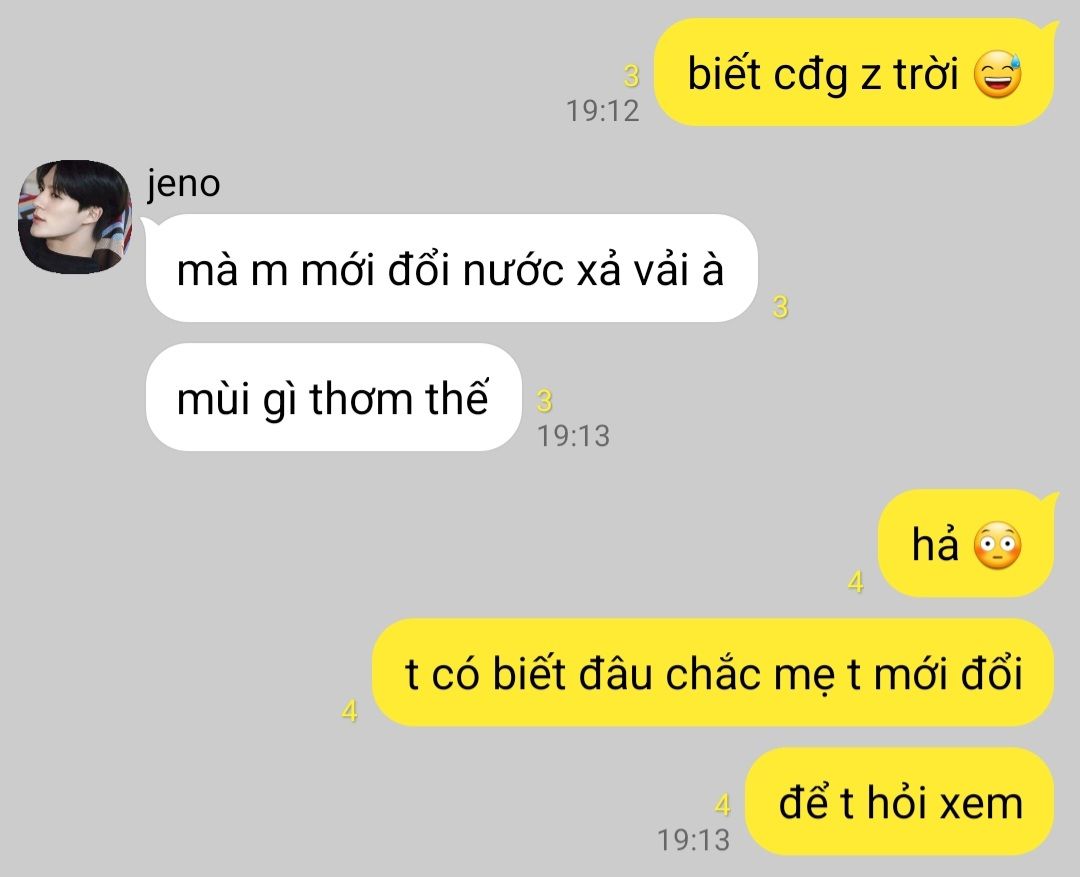
Task: Tap the 19:12 timestamp
Action: click(603, 111)
